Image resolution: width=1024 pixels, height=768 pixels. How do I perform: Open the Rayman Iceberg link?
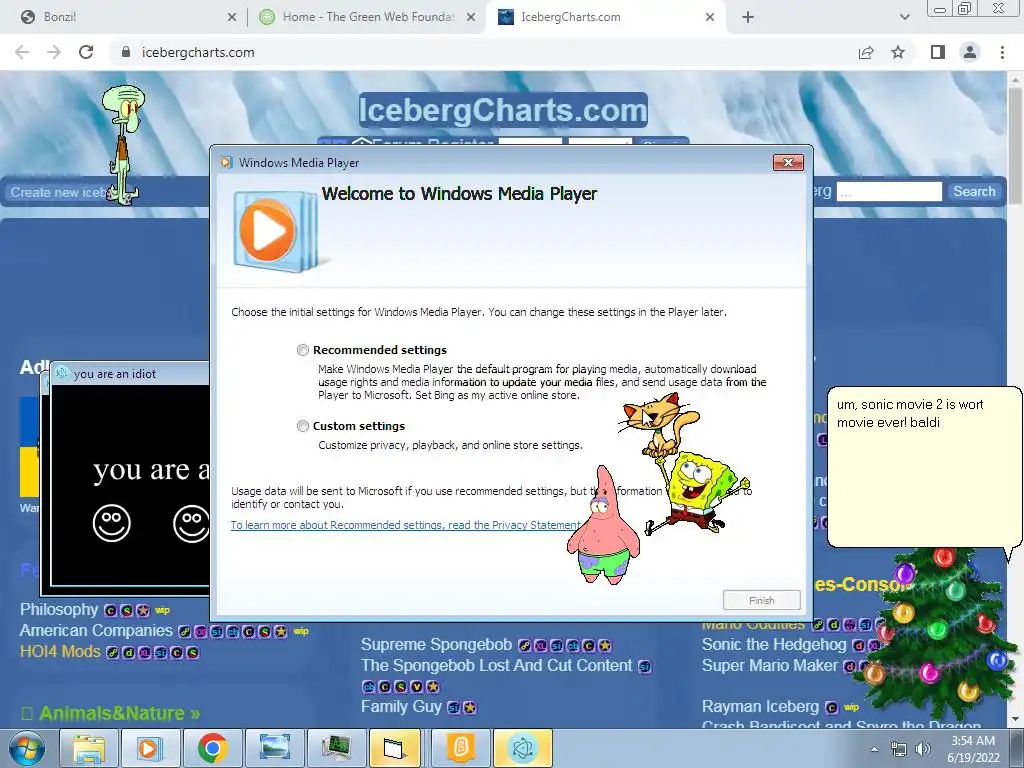click(x=760, y=707)
